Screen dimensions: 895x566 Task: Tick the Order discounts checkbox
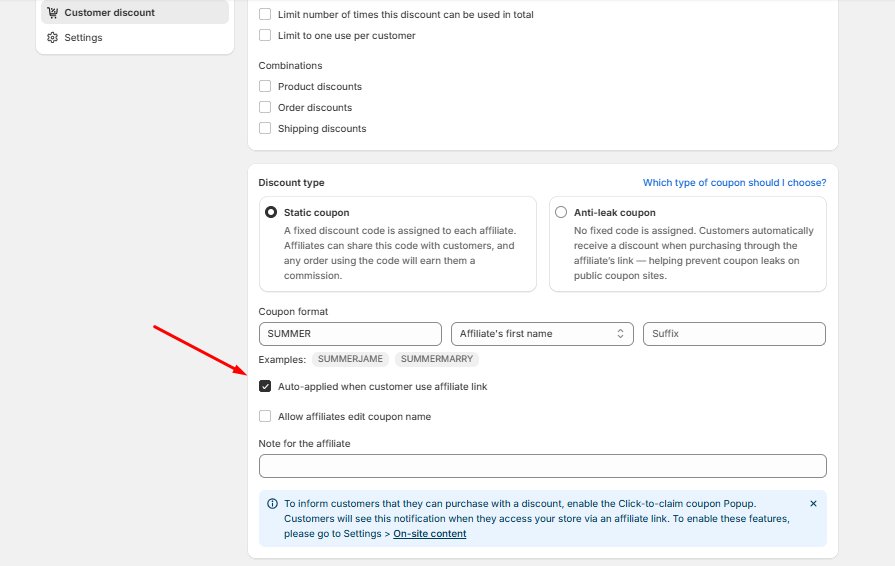(265, 108)
